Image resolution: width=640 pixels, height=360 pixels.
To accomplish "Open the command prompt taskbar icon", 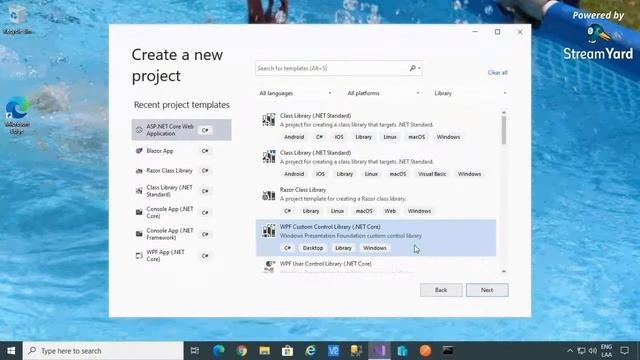I will (448, 351).
